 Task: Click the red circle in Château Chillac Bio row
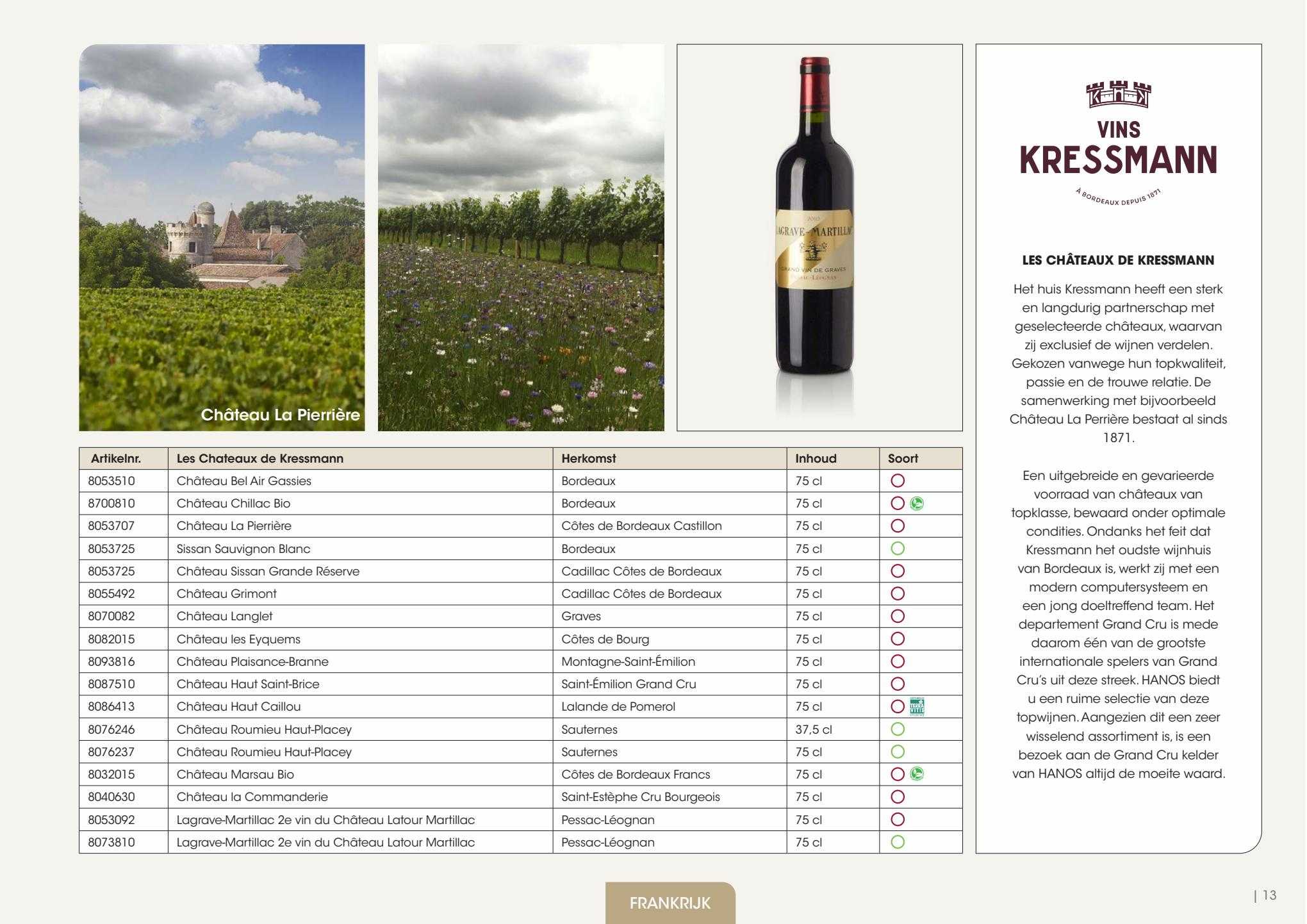click(x=898, y=504)
